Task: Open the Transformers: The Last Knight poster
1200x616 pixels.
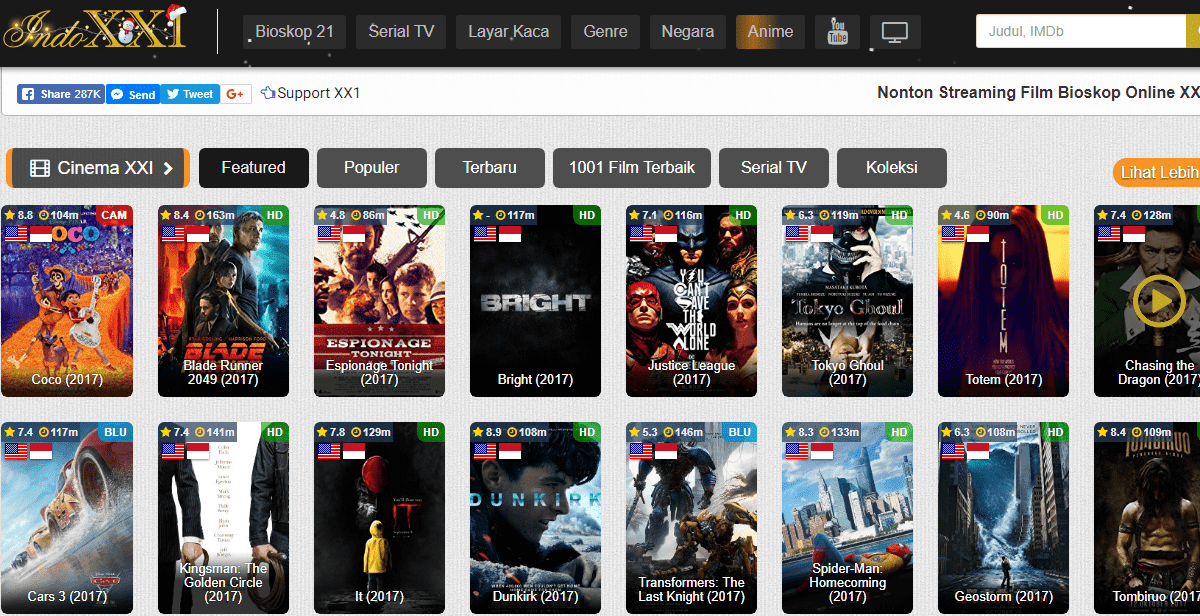Action: click(691, 519)
